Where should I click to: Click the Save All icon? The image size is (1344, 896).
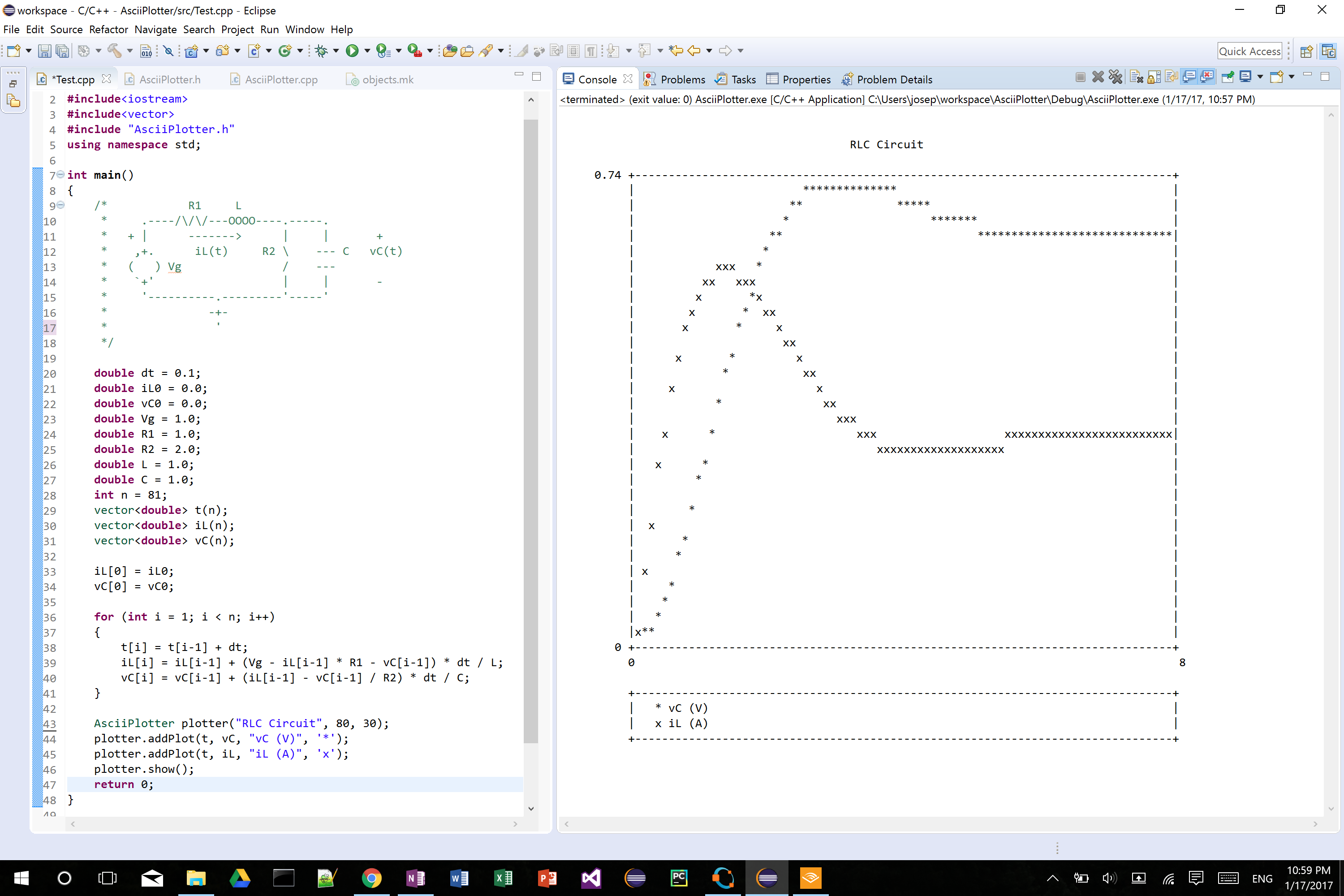coord(62,51)
